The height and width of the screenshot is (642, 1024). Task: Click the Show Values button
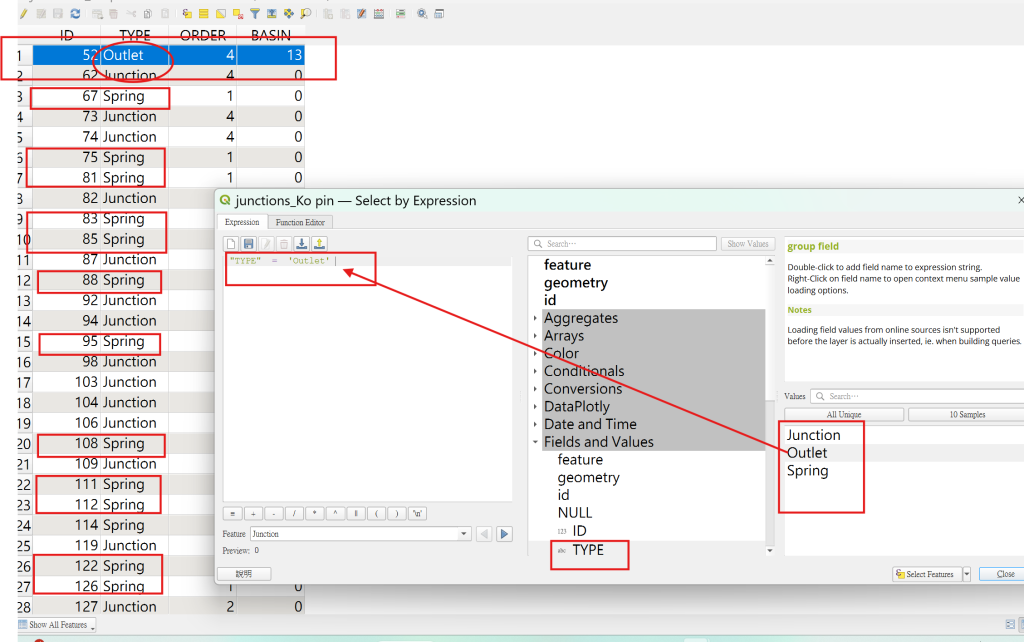pyautogui.click(x=748, y=244)
